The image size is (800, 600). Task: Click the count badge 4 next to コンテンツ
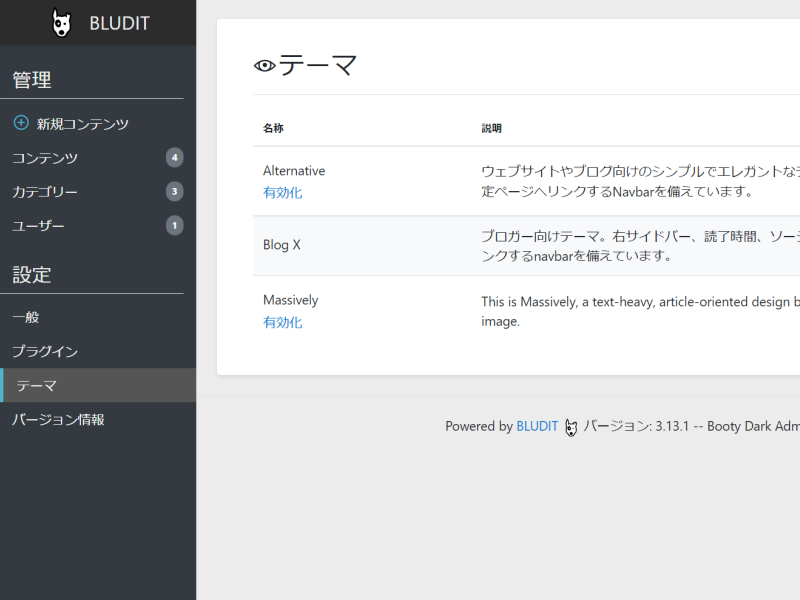click(174, 158)
